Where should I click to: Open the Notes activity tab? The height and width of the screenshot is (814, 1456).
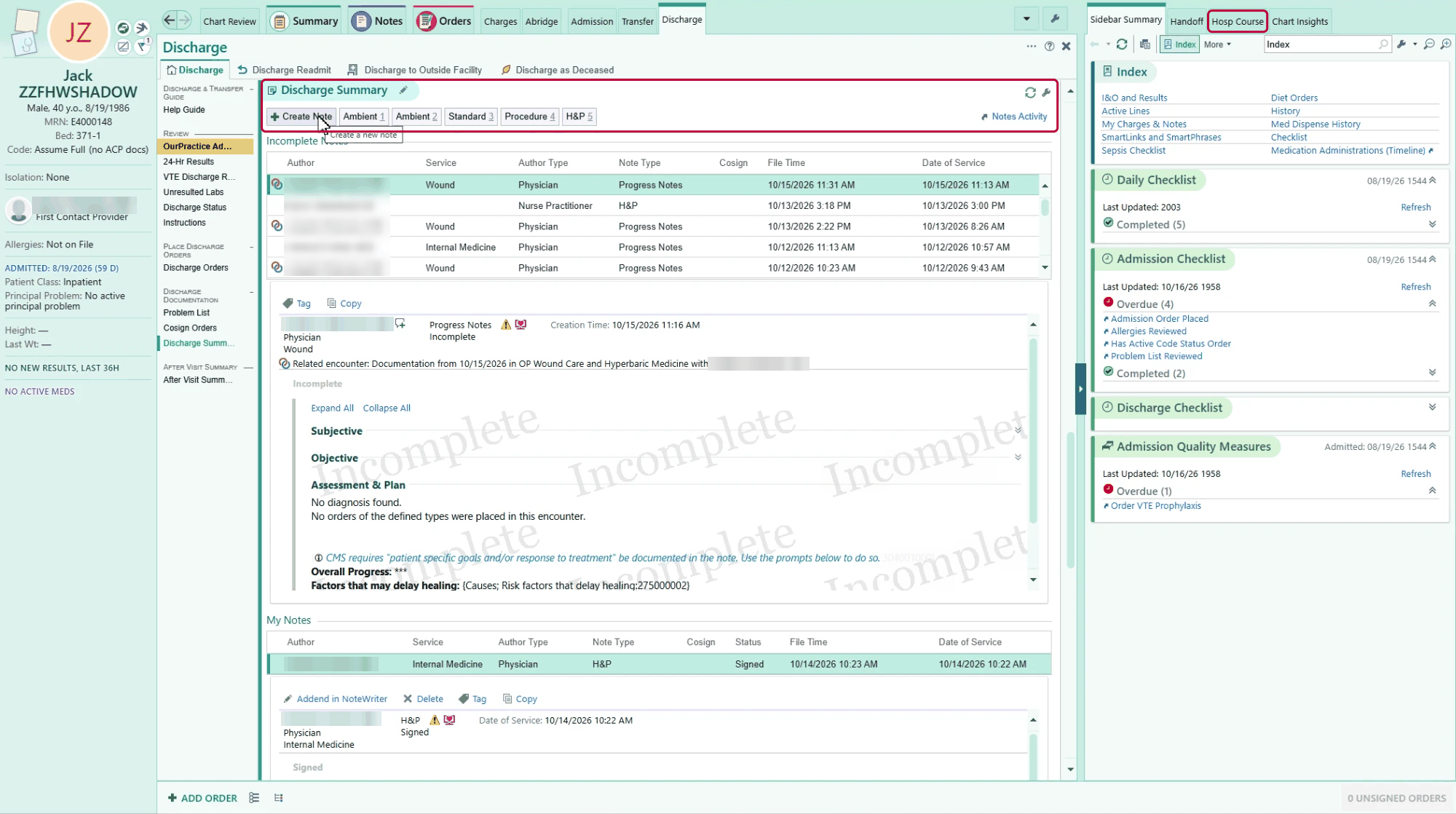(x=377, y=21)
